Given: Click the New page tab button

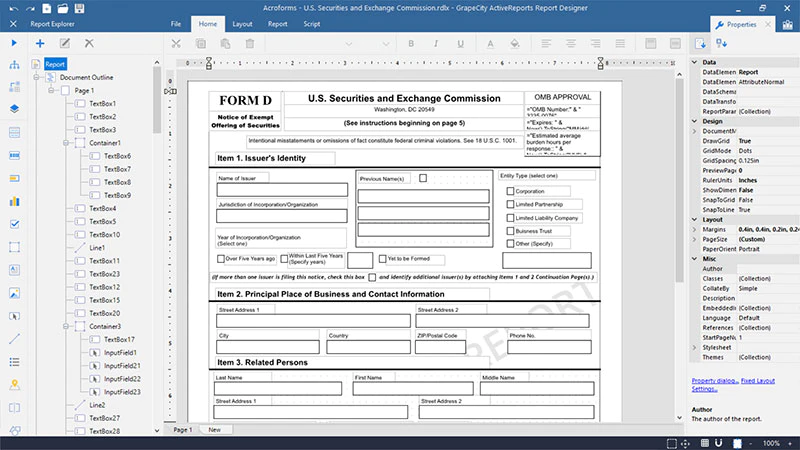Looking at the screenshot, I should pyautogui.click(x=214, y=430).
